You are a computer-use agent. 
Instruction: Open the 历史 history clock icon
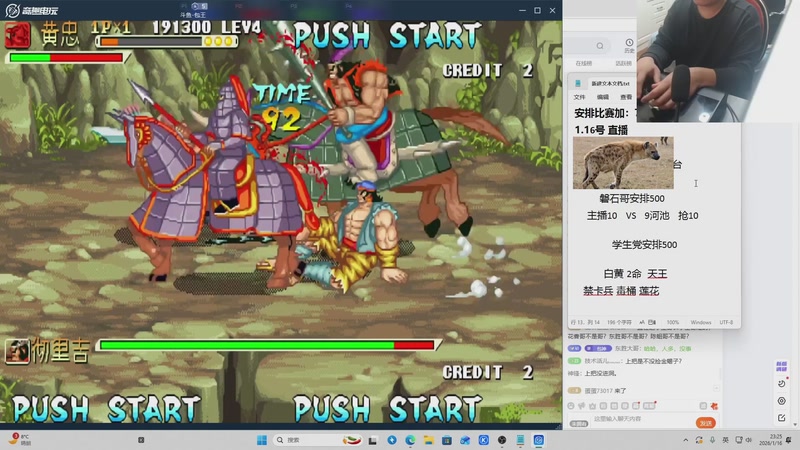tap(629, 45)
